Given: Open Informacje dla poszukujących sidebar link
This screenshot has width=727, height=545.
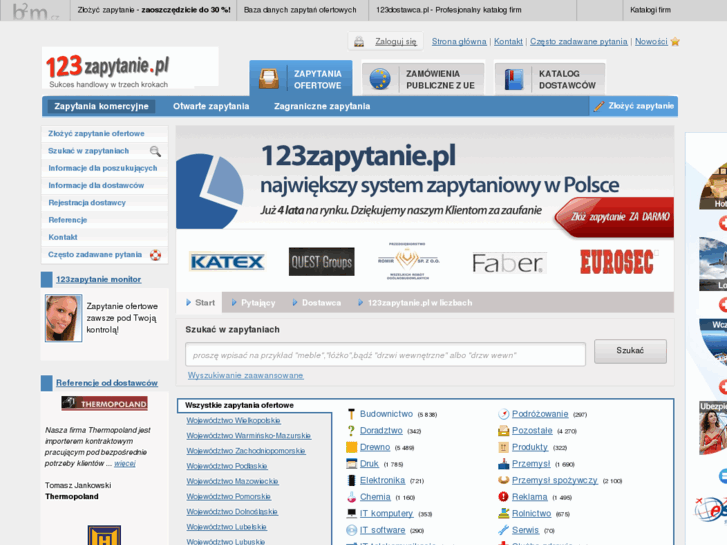Looking at the screenshot, I should point(103,168).
